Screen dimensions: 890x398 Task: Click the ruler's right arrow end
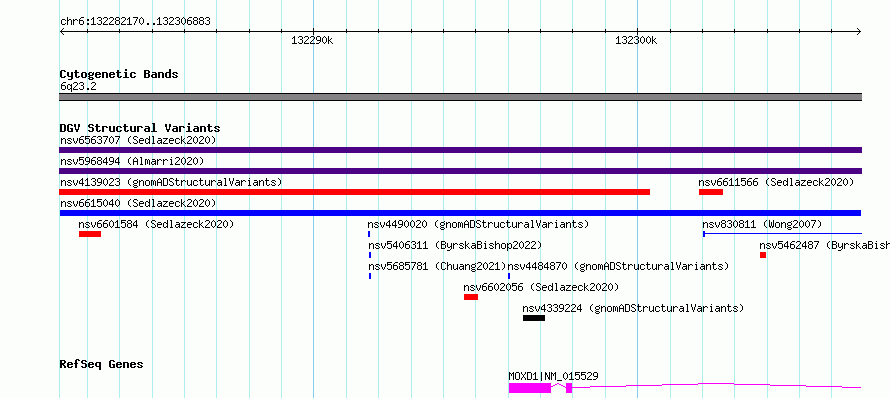859,32
